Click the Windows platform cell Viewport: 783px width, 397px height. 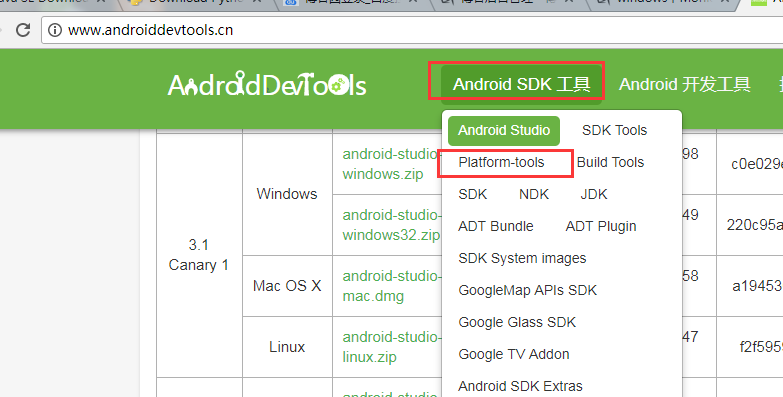(x=287, y=194)
